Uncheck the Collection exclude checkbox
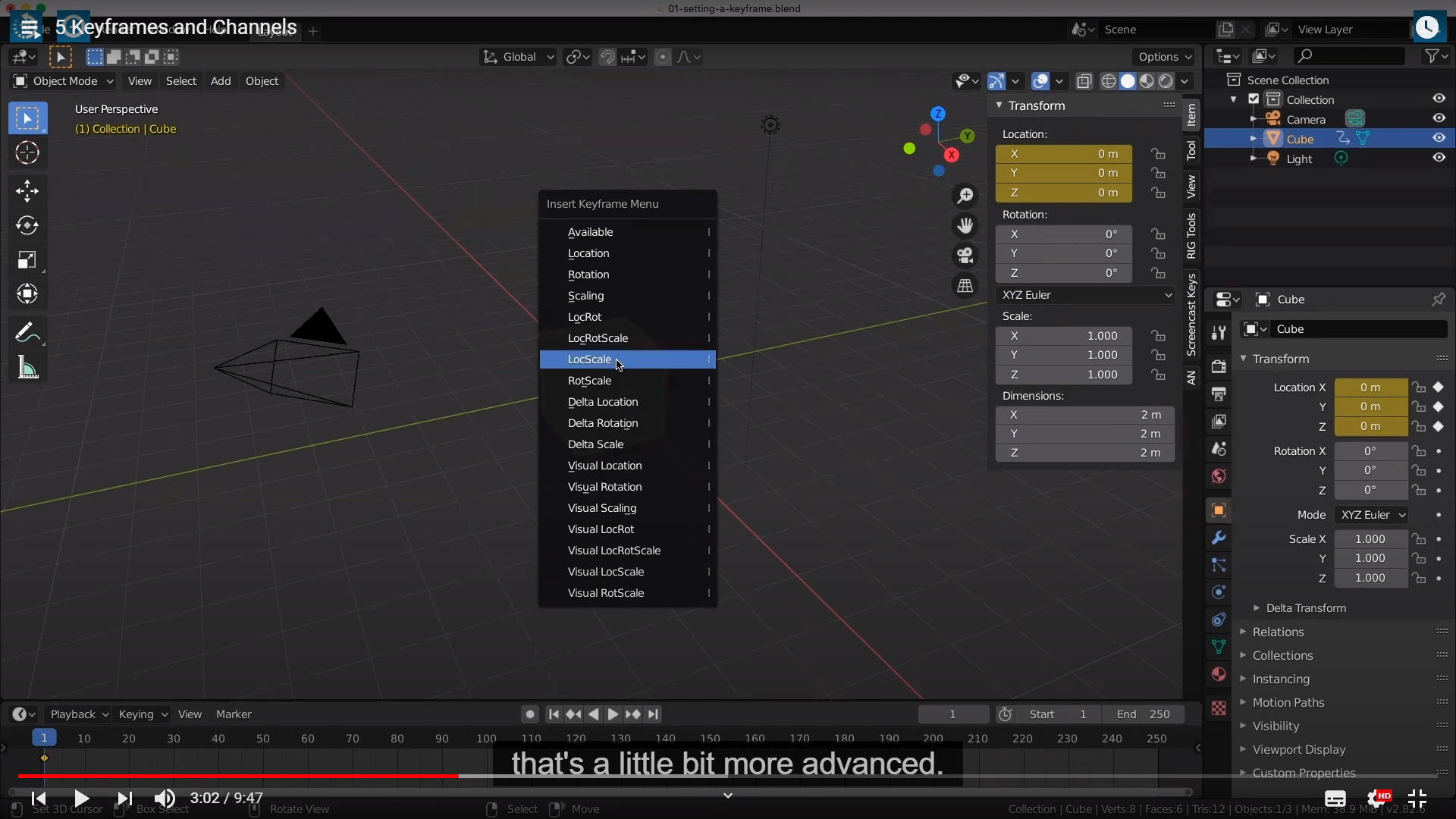Screen dimensions: 1456x819 click(1254, 99)
